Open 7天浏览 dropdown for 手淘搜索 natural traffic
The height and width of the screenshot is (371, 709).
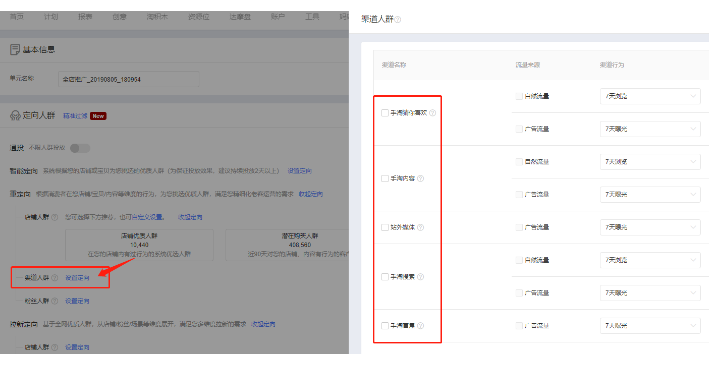[x=650, y=260]
